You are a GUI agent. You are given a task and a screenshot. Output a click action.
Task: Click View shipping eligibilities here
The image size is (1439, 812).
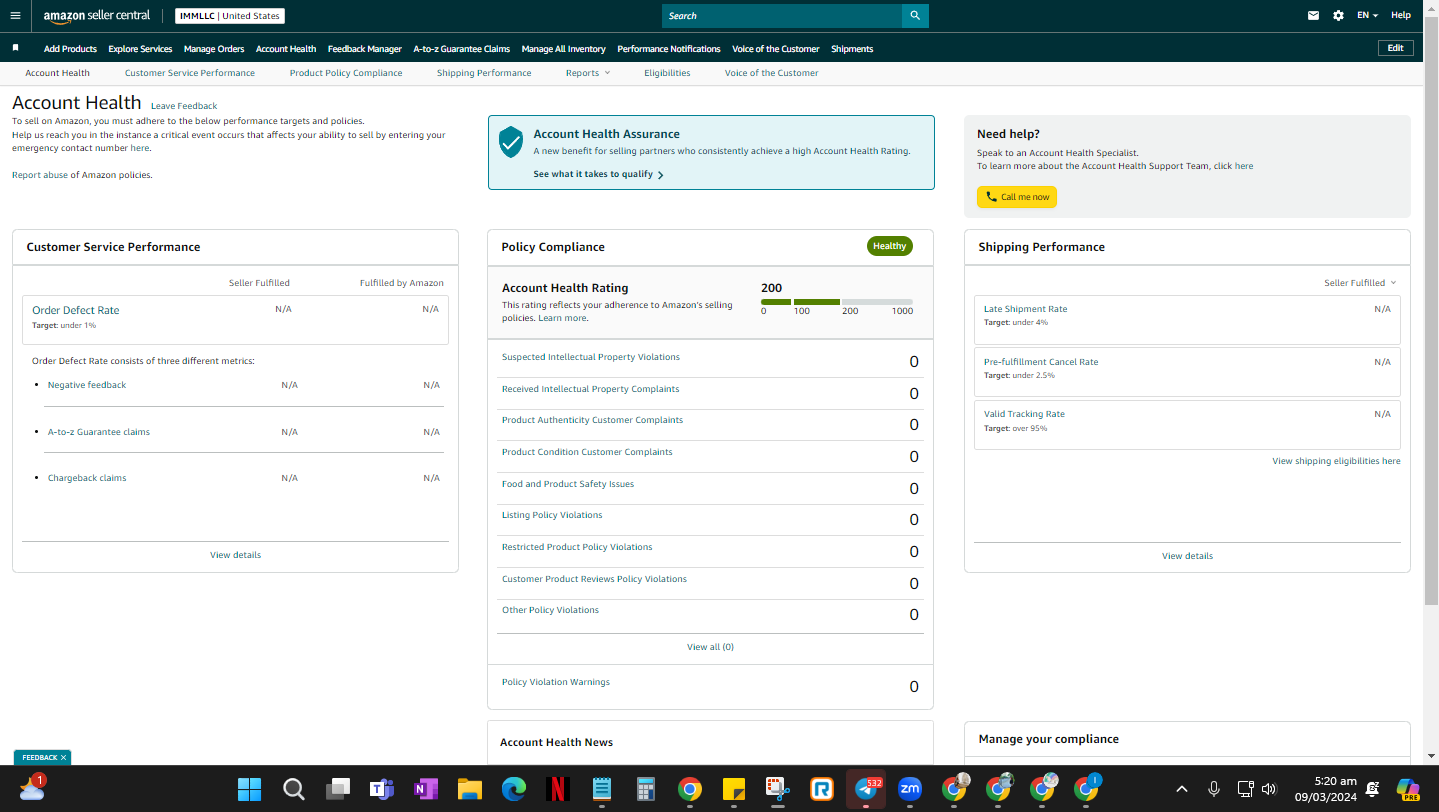click(x=1336, y=461)
